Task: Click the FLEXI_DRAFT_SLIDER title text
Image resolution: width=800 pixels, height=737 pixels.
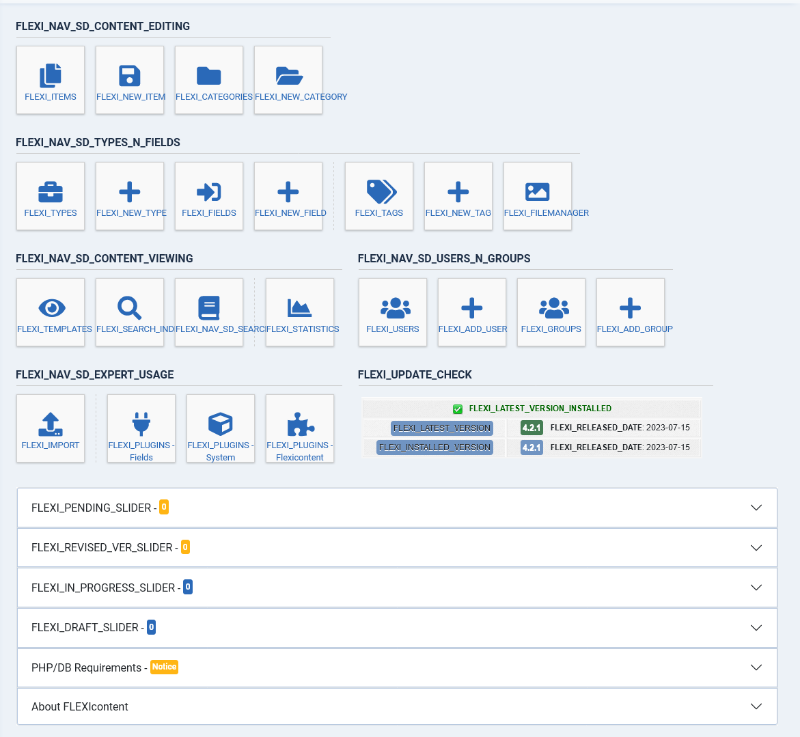Action: [85, 628]
